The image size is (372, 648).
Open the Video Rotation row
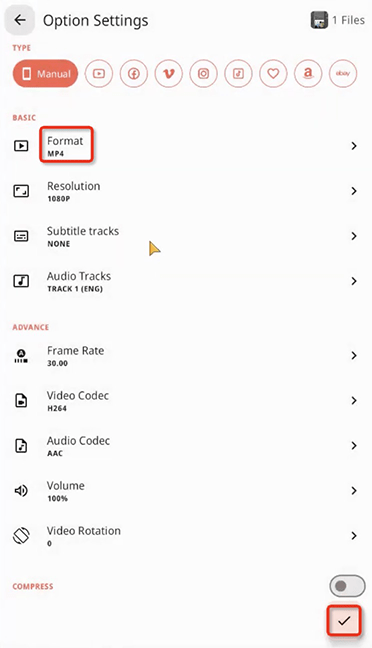coord(186,536)
